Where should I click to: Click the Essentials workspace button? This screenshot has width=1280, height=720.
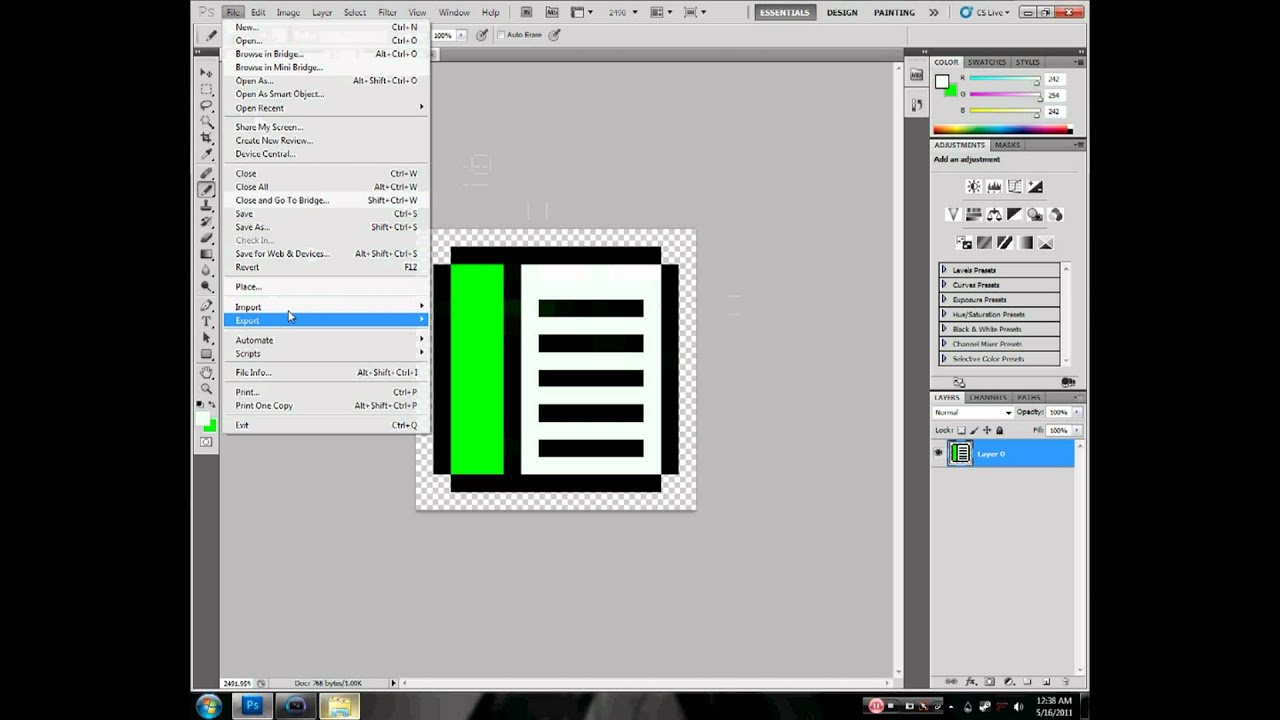point(783,13)
